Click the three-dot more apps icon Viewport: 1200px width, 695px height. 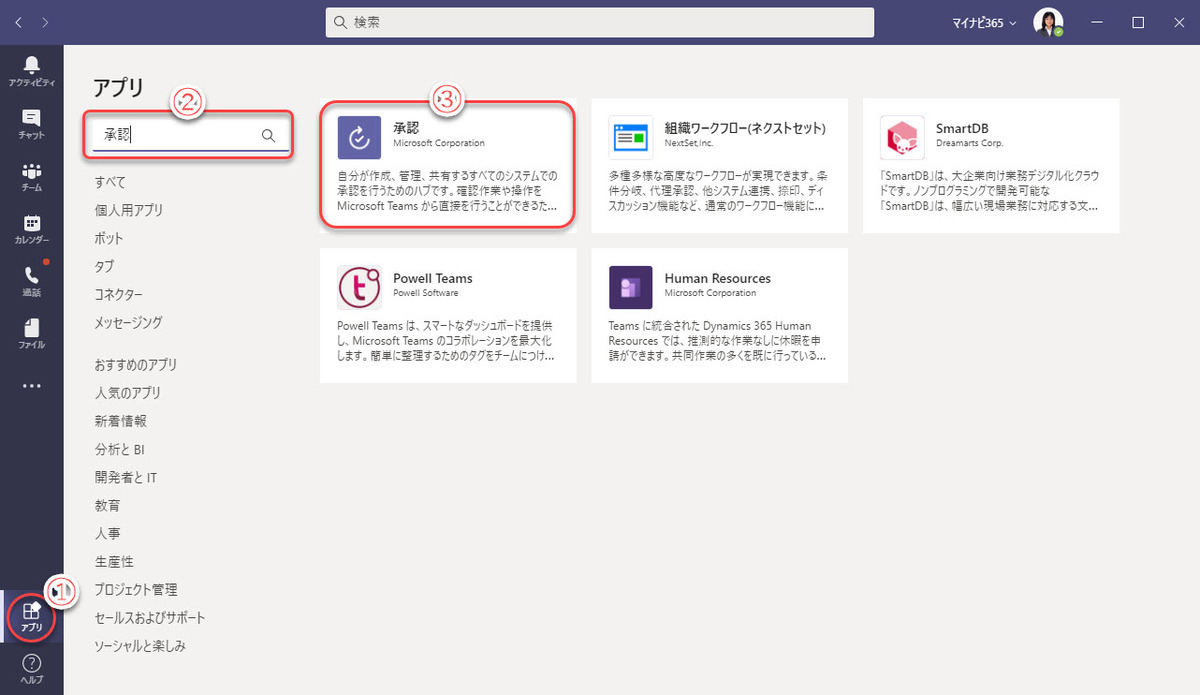31,386
